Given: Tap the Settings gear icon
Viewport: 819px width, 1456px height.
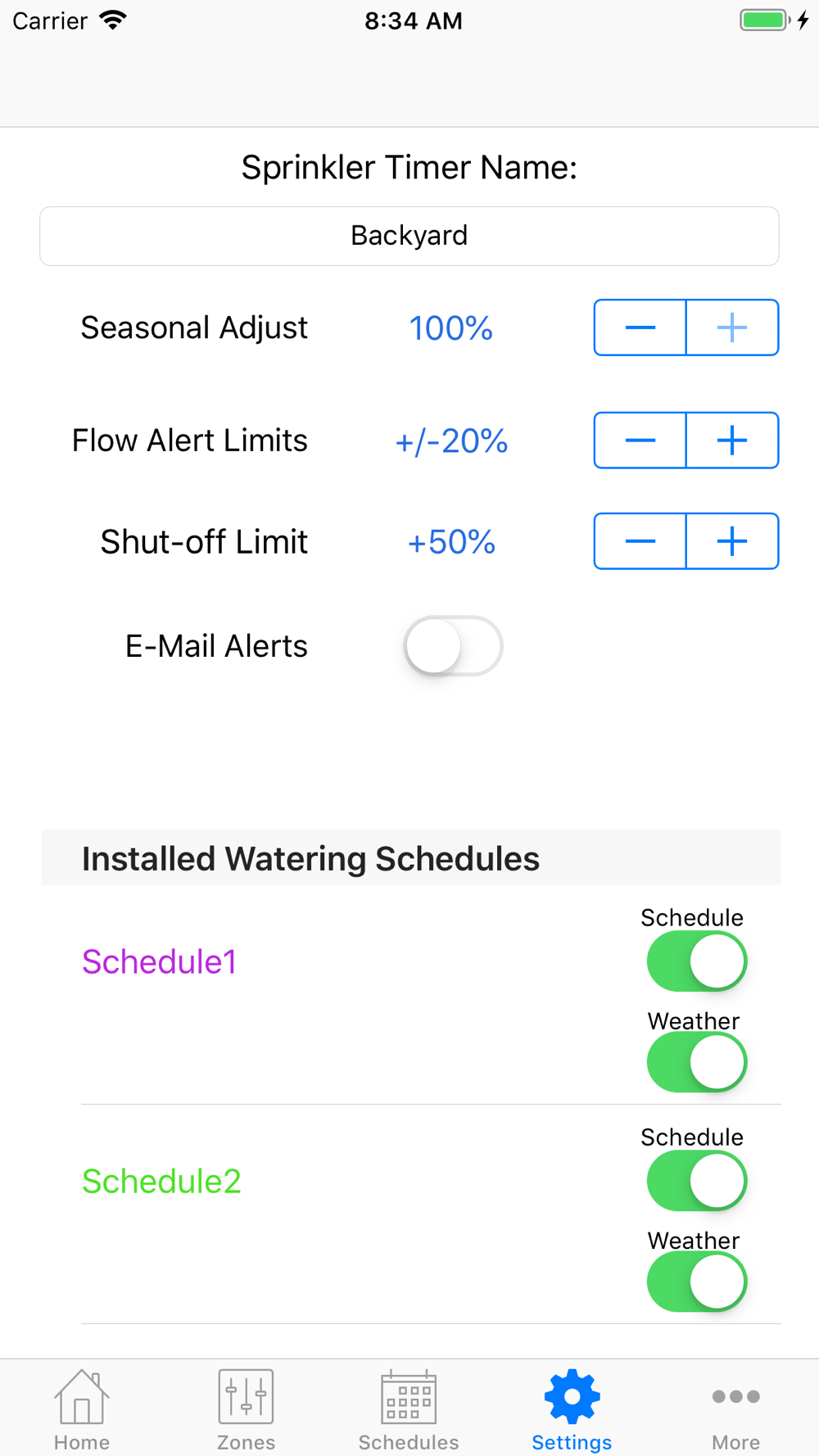Looking at the screenshot, I should click(x=572, y=1397).
